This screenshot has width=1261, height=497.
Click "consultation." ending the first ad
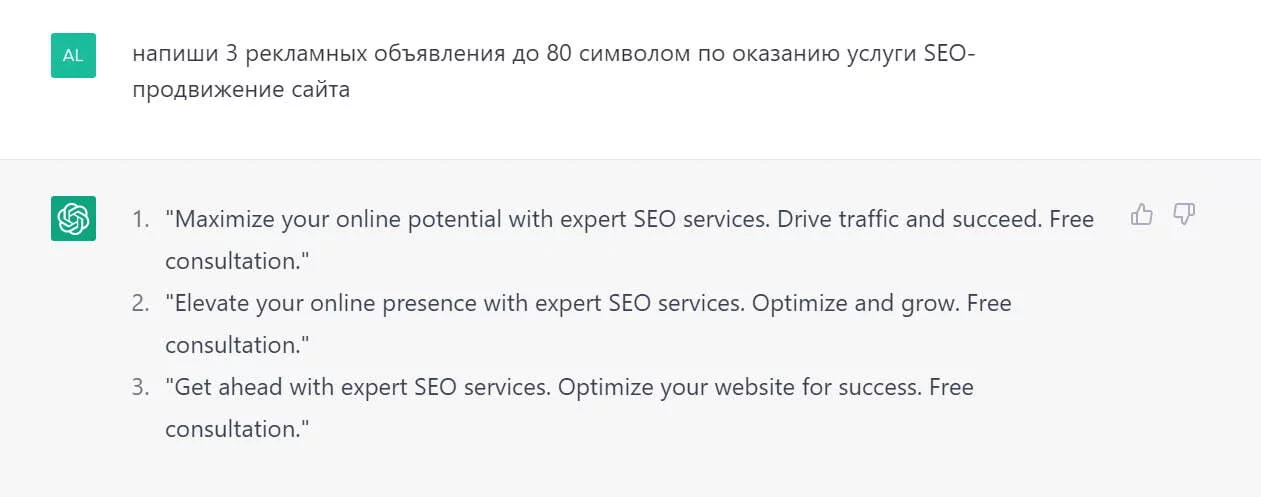pos(237,261)
